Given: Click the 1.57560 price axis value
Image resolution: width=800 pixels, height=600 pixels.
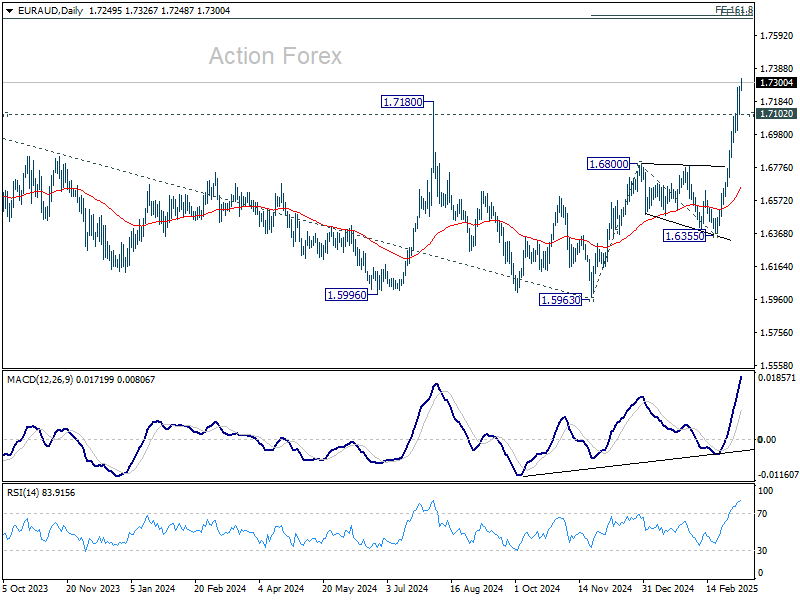Looking at the screenshot, I should coord(777,333).
